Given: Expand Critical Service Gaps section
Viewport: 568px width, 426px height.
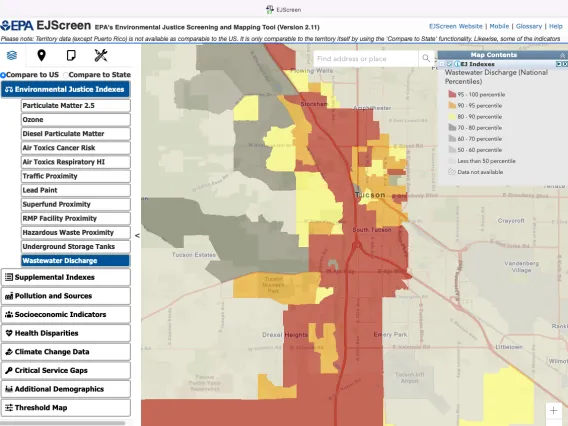Looking at the screenshot, I should tap(66, 371).
